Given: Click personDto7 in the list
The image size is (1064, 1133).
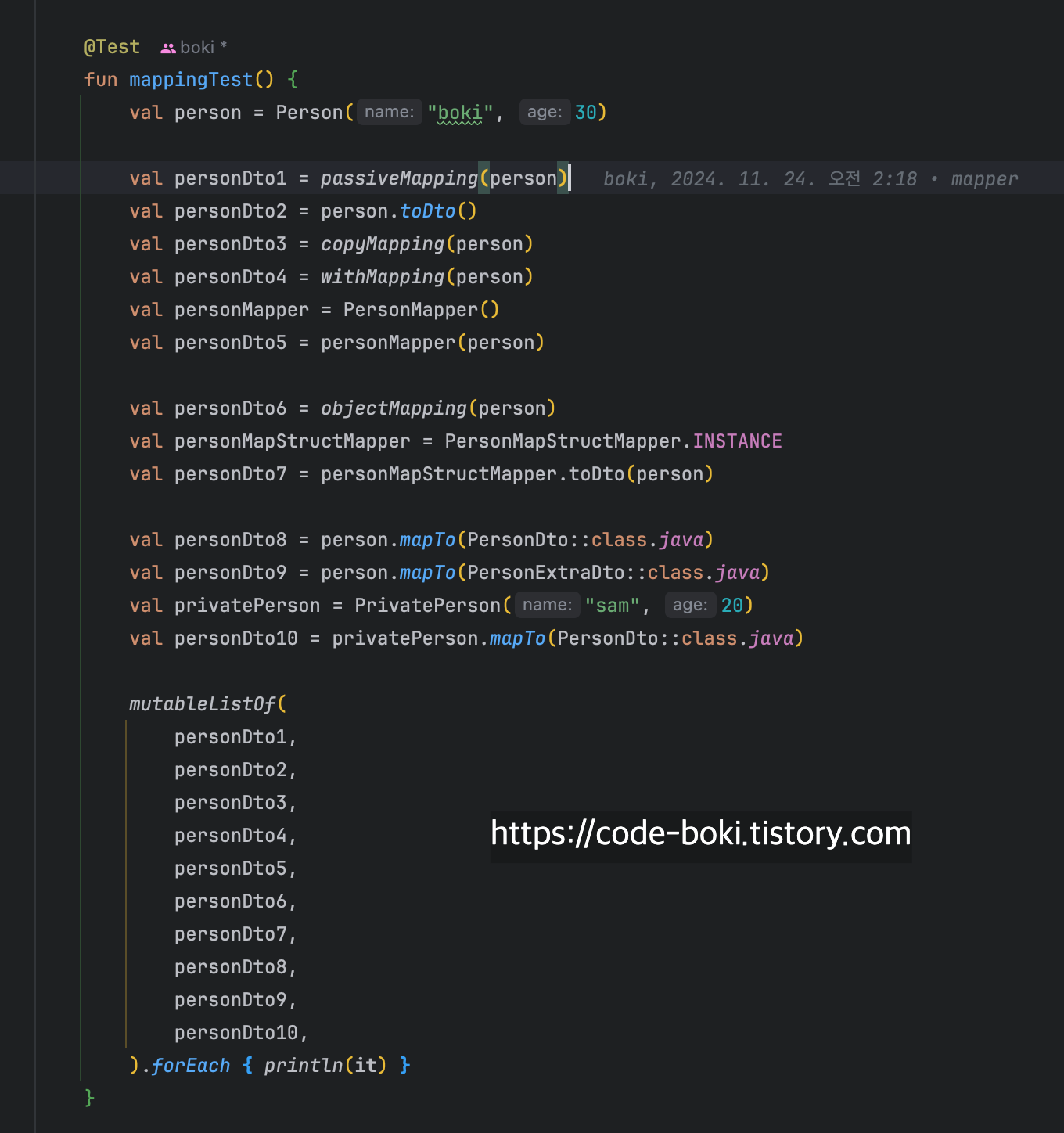Looking at the screenshot, I should pyautogui.click(x=230, y=934).
